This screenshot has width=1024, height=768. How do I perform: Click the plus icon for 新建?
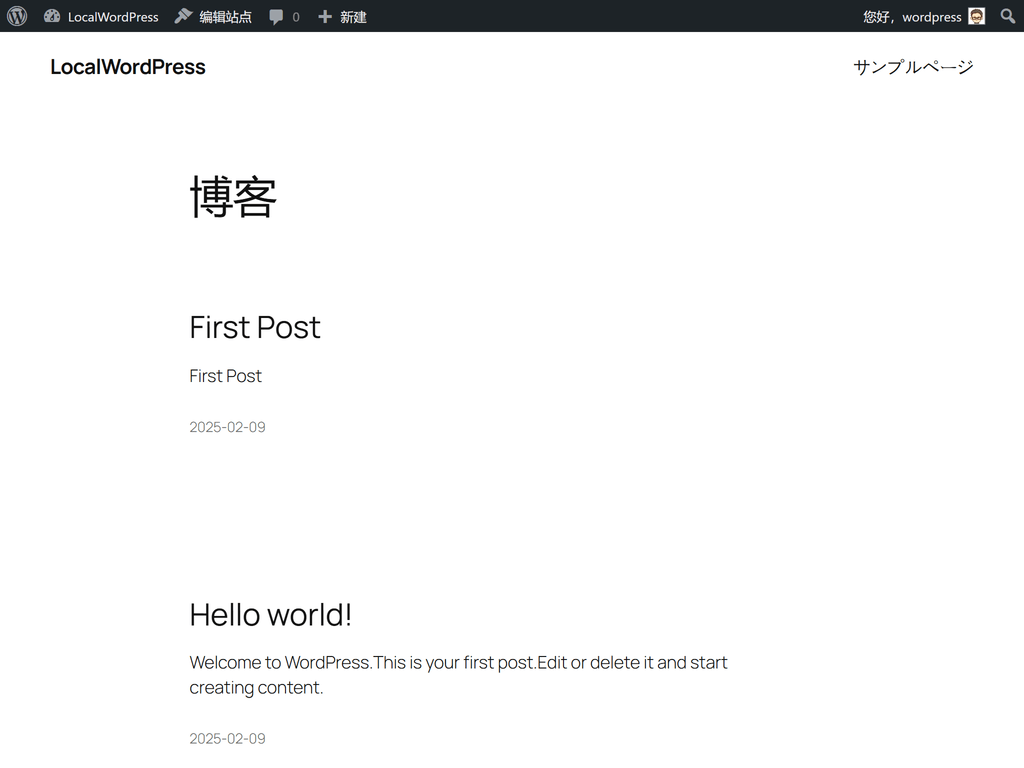325,16
